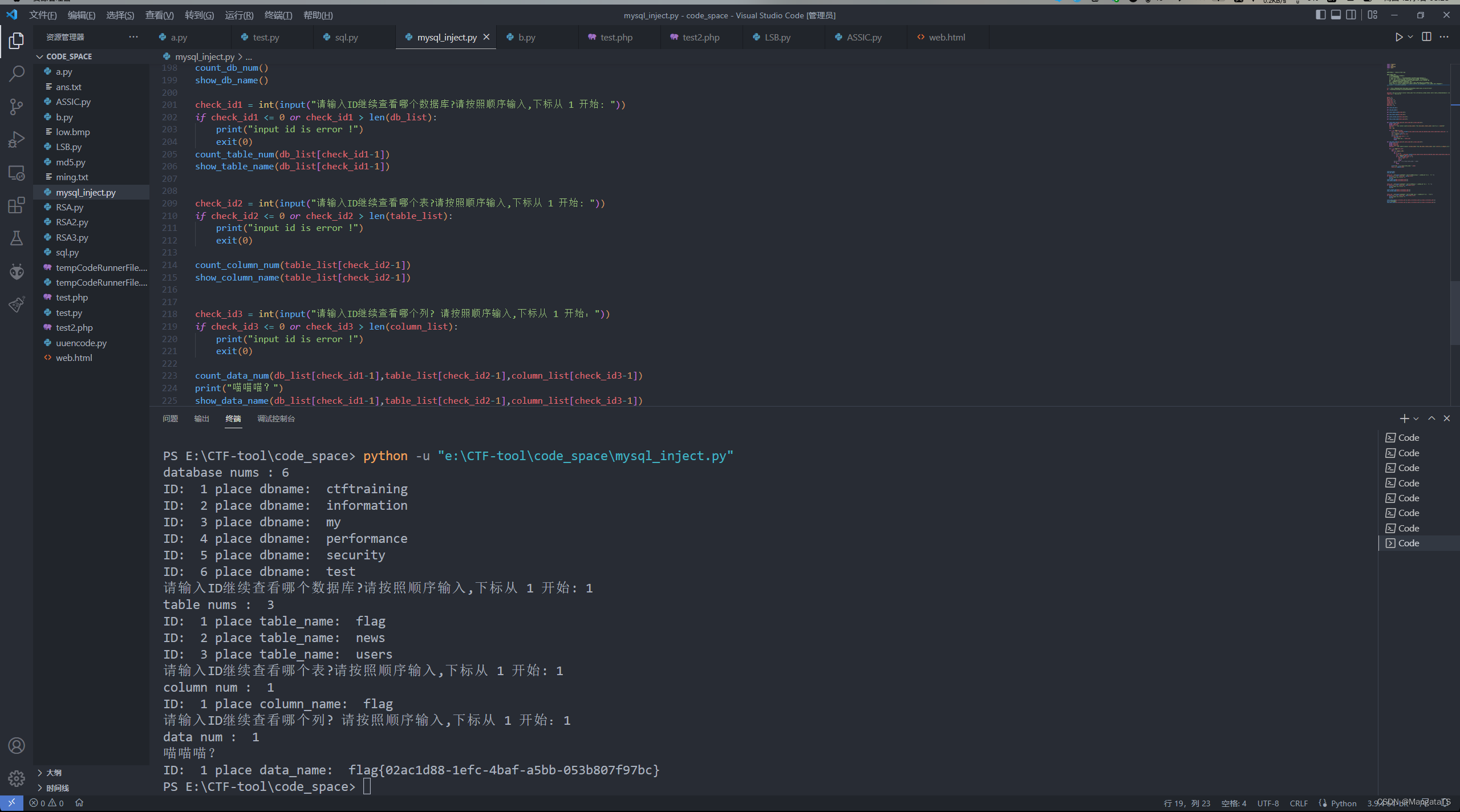This screenshot has width=1460, height=812.
Task: Open the Testing flask view
Action: 17,238
